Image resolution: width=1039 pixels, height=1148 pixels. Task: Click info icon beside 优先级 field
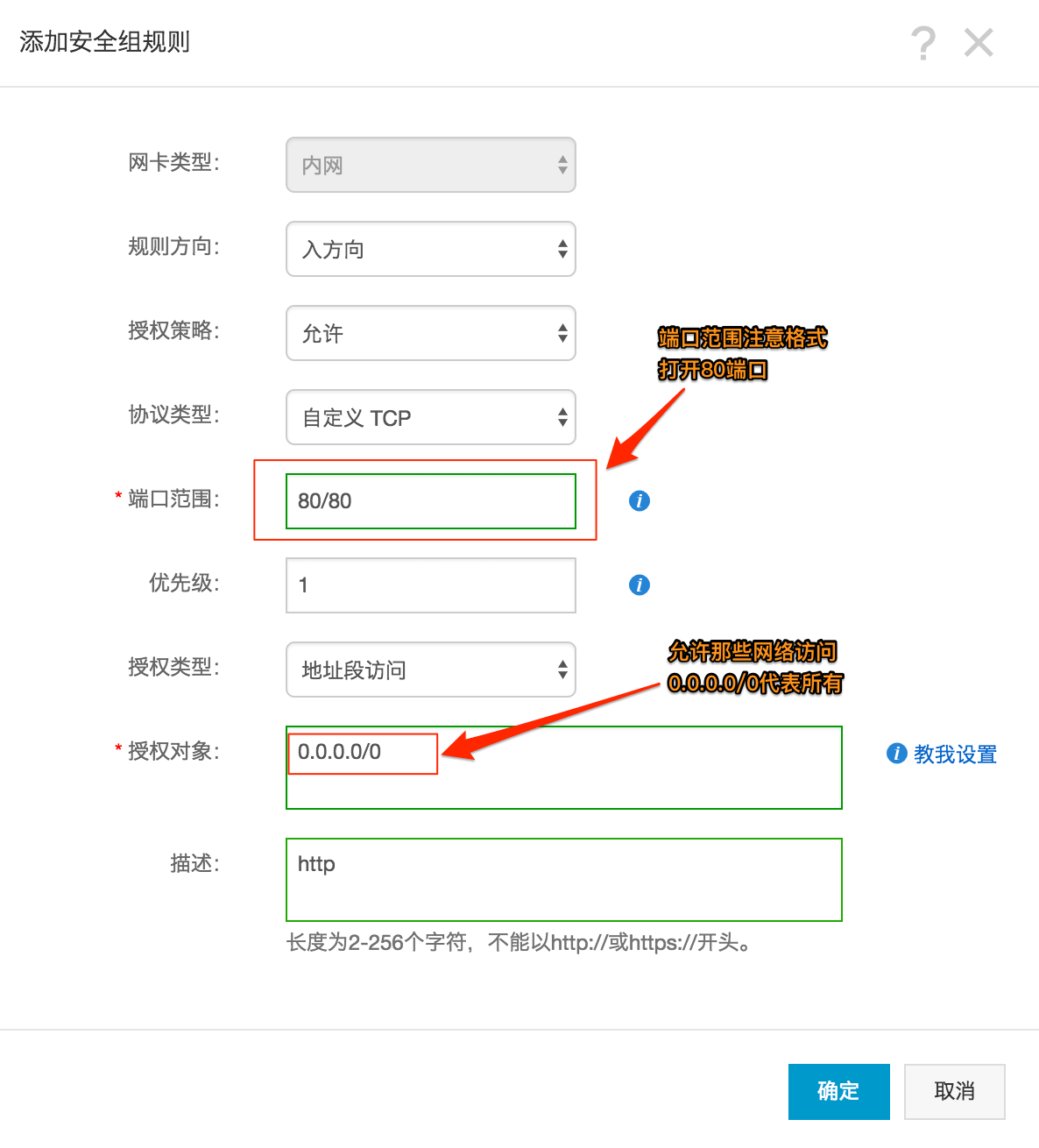(640, 585)
